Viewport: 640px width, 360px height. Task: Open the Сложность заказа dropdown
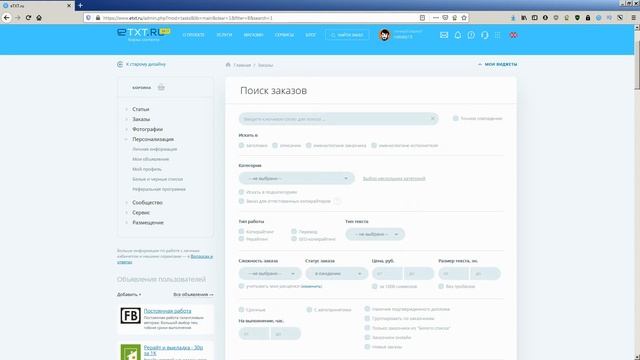(270, 273)
